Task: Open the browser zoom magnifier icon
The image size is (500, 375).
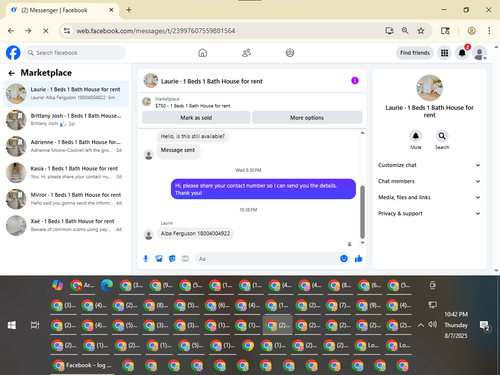Action: 405,31
